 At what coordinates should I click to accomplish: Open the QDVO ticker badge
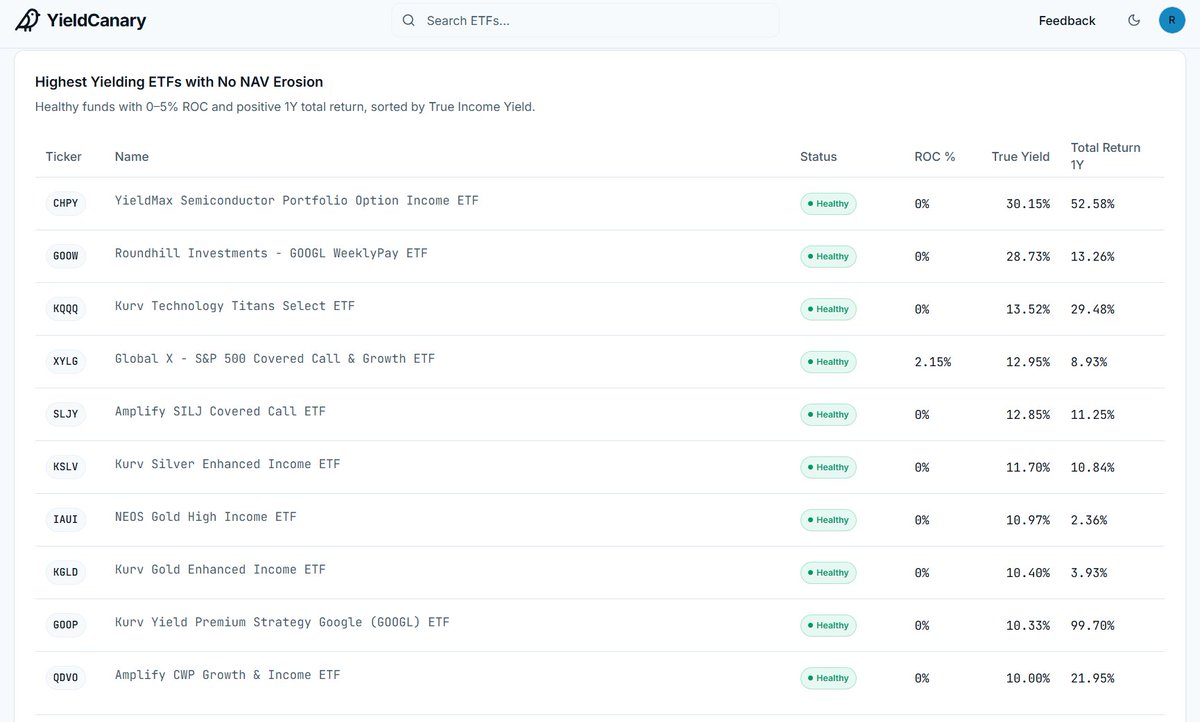click(x=65, y=677)
